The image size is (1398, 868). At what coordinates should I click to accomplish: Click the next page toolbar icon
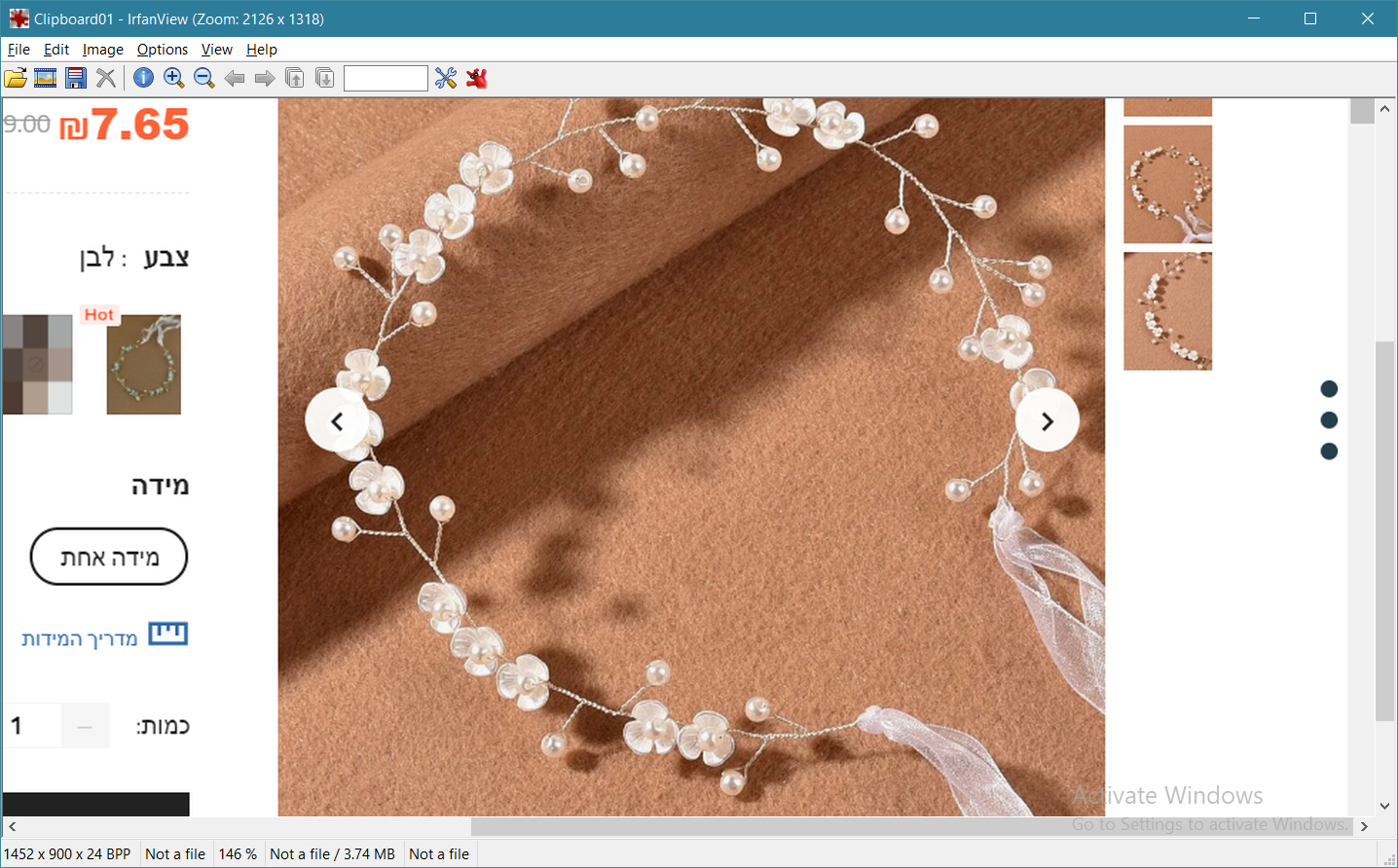[325, 79]
